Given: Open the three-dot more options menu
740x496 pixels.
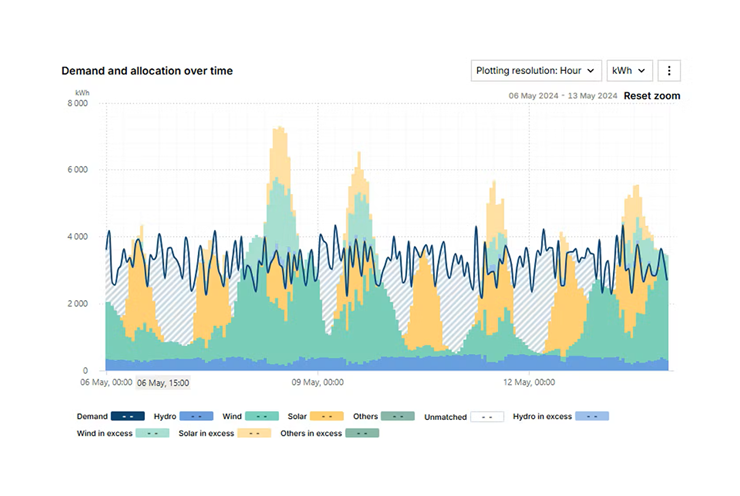Looking at the screenshot, I should click(x=670, y=71).
